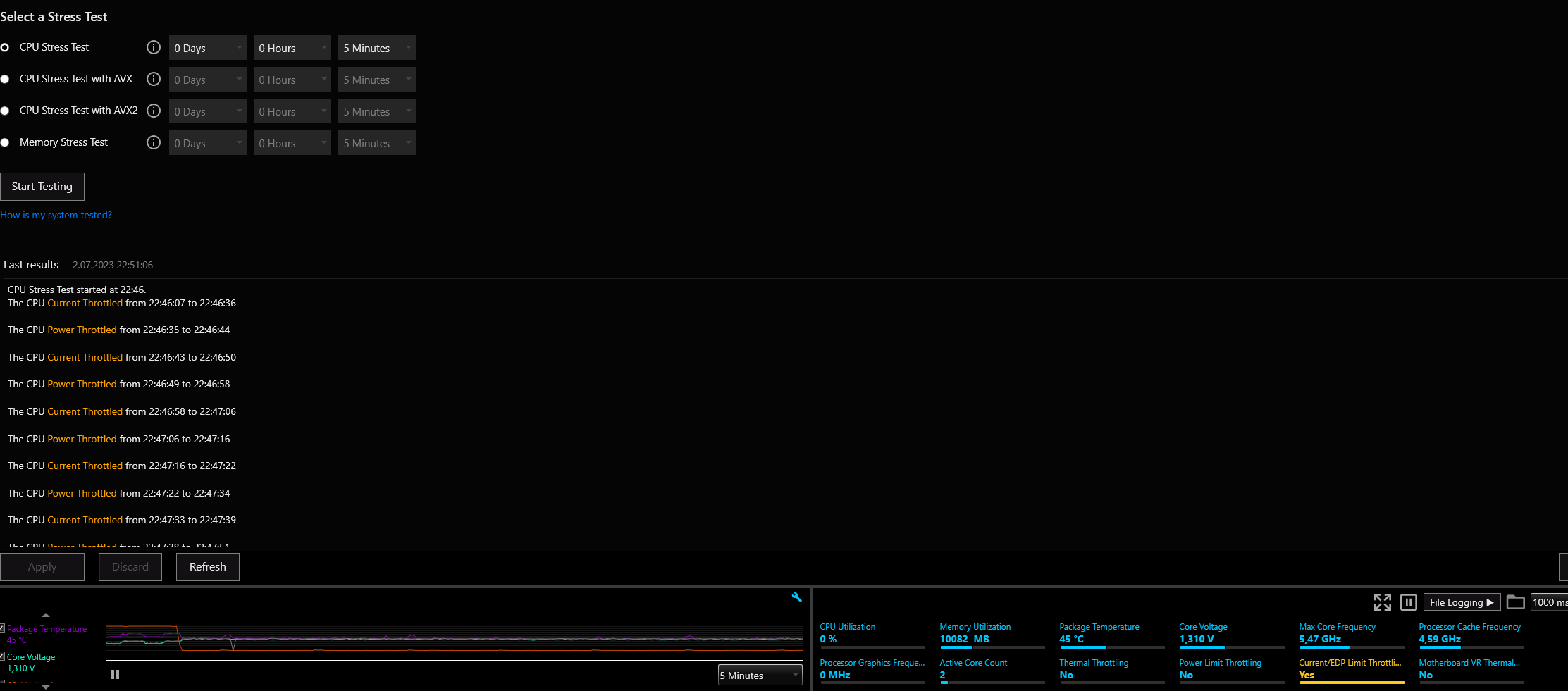The height and width of the screenshot is (691, 1568).
Task: Open info icon beside CPU Stress Test with AVX
Action: (x=154, y=79)
